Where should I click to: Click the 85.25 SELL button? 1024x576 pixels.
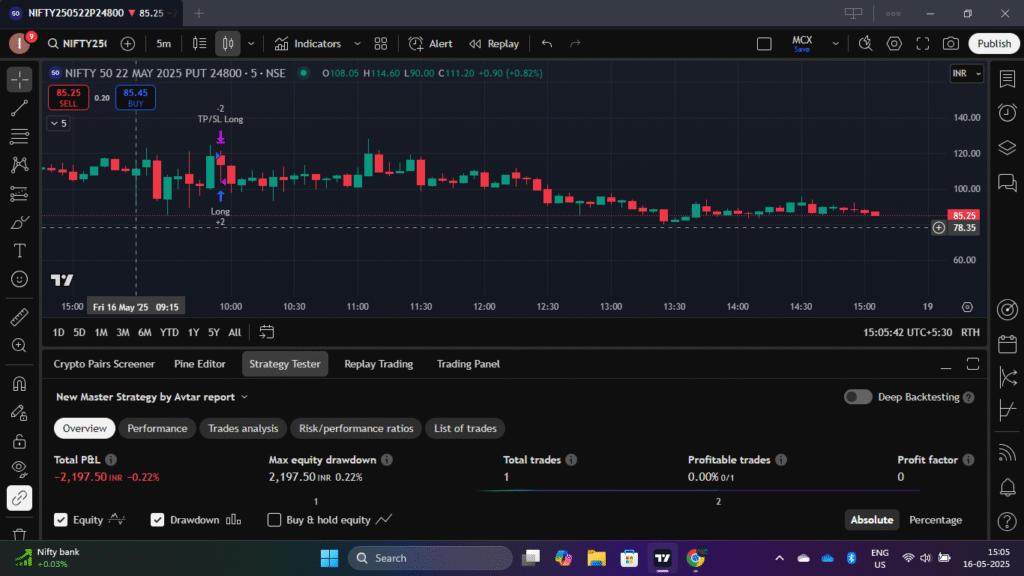click(69, 98)
